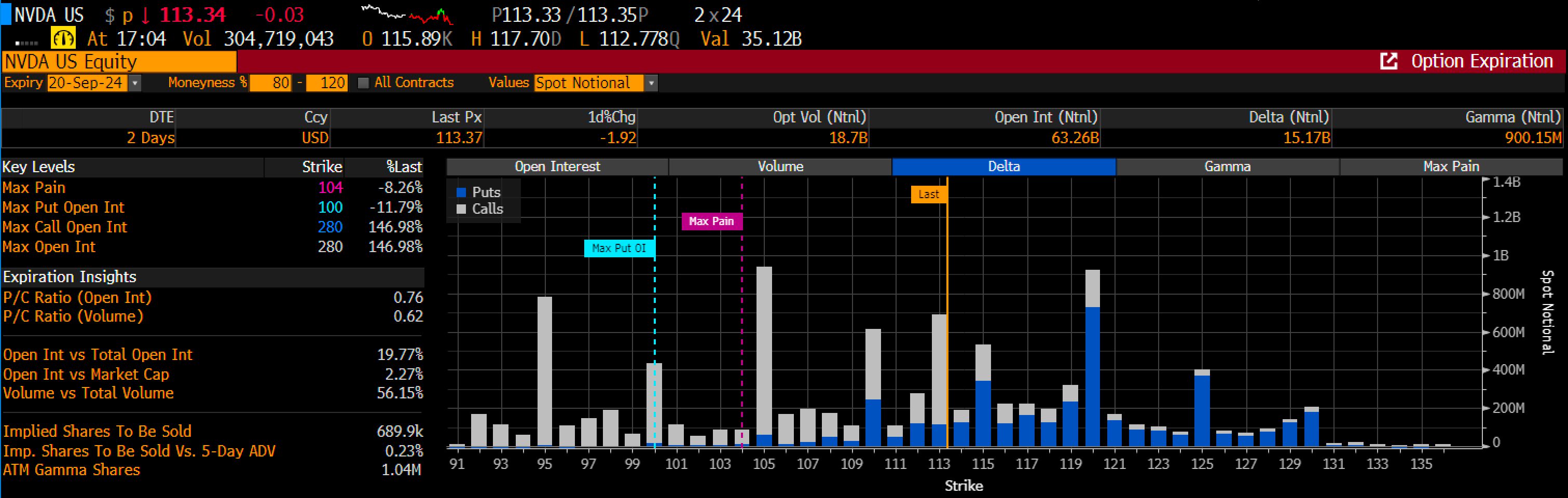The width and height of the screenshot is (1568, 498).
Task: Click the bar at strike 125
Action: pyautogui.click(x=1202, y=408)
